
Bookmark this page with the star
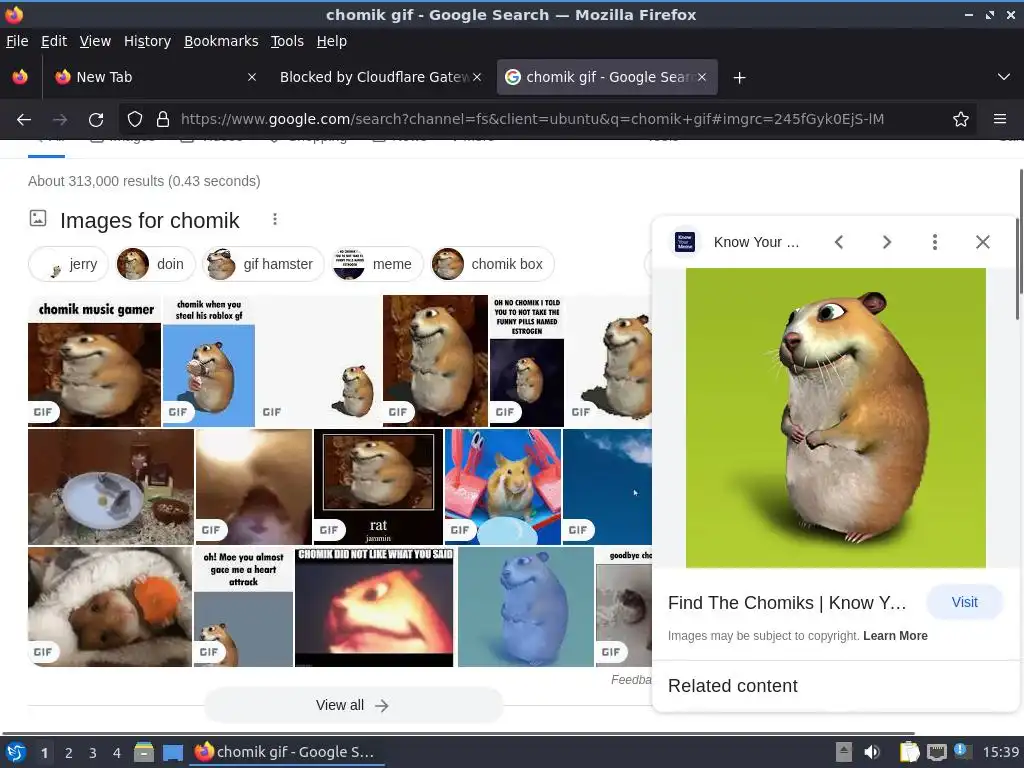960,119
